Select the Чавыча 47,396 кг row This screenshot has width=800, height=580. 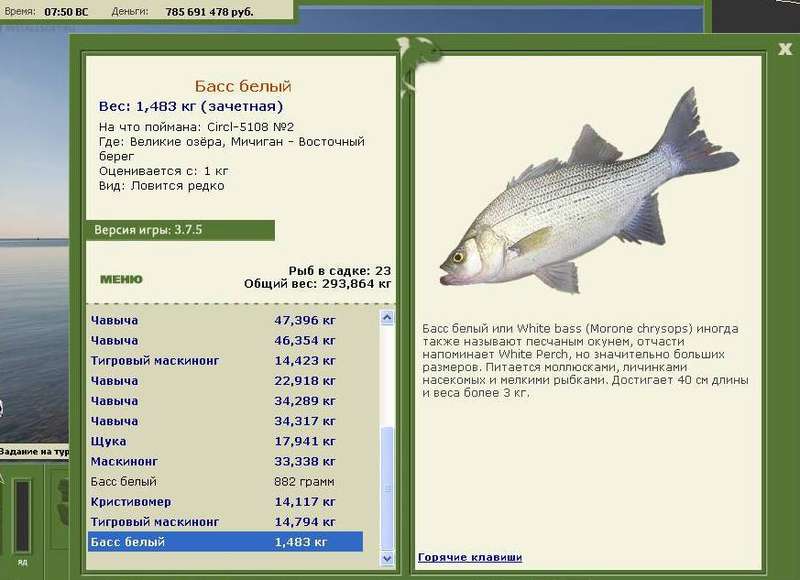tap(225, 320)
